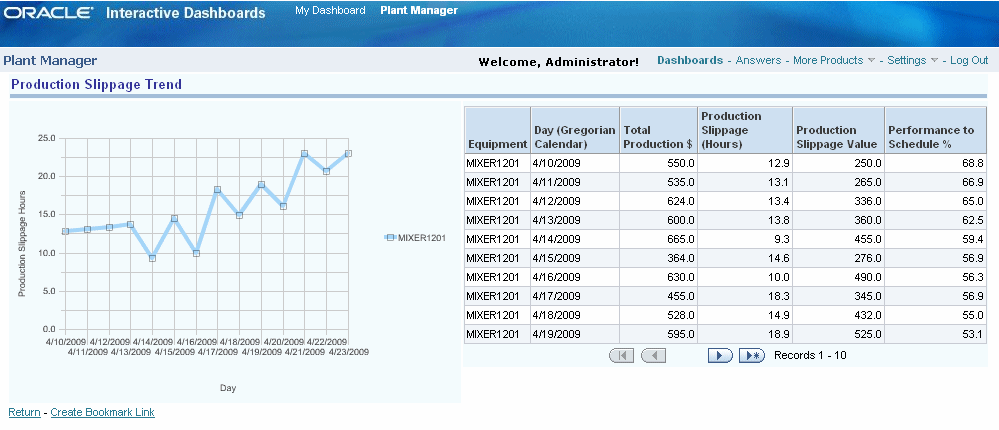Select the 4/15/2009 date cell
The width and height of the screenshot is (999, 430).
click(575, 259)
